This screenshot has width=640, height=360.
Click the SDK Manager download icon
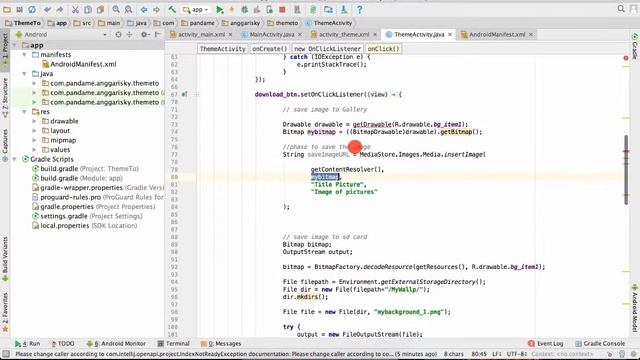[x=344, y=9]
